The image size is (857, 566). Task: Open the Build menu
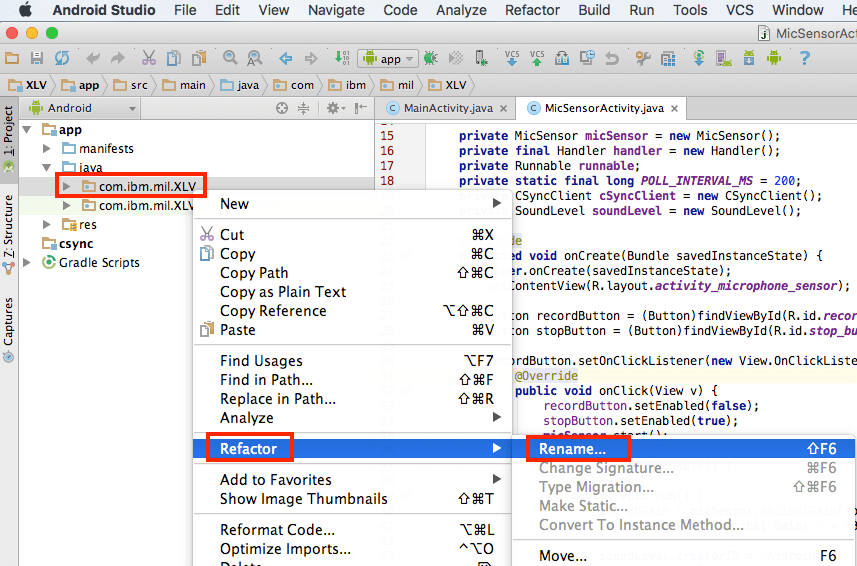594,10
